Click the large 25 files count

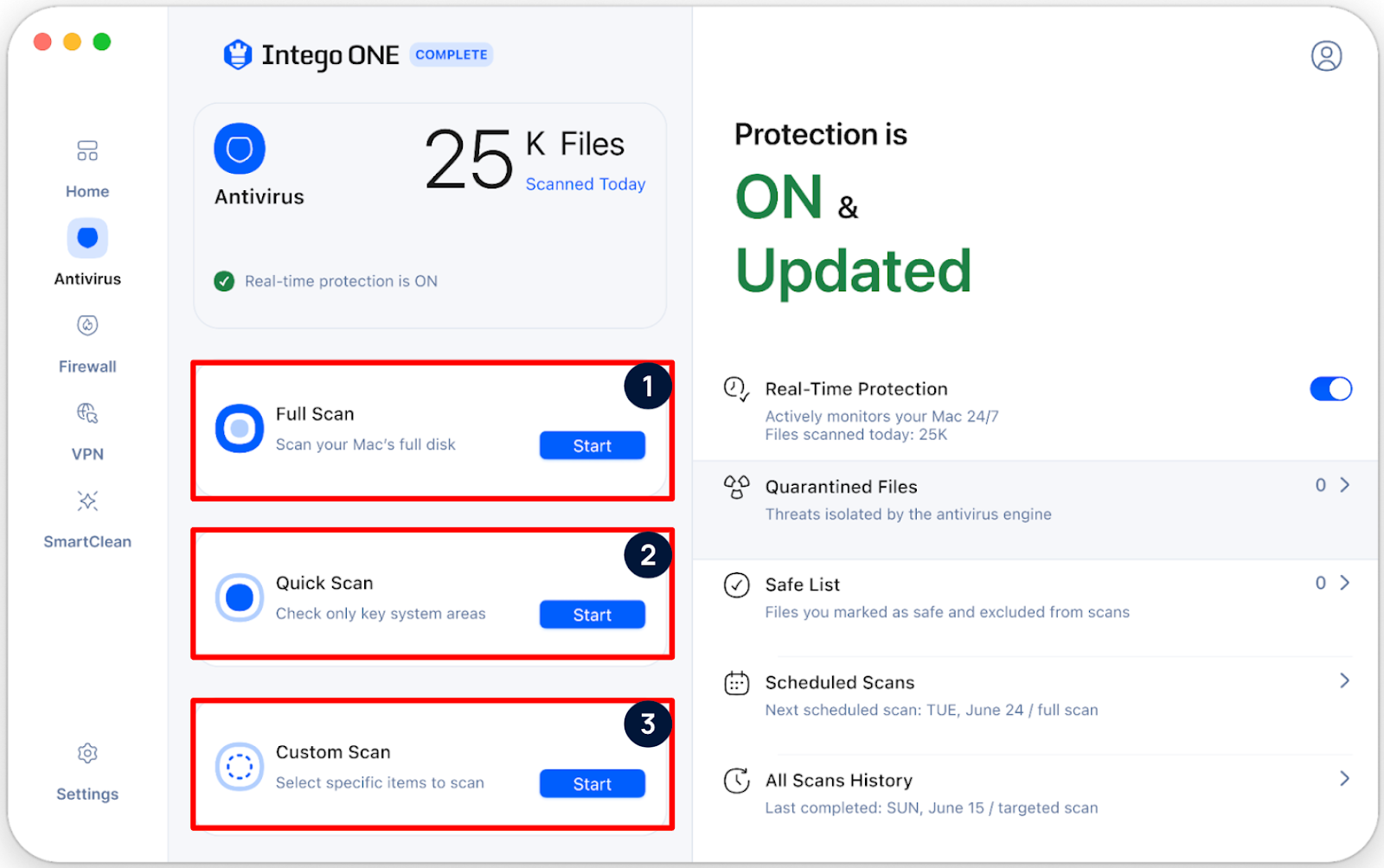click(470, 159)
